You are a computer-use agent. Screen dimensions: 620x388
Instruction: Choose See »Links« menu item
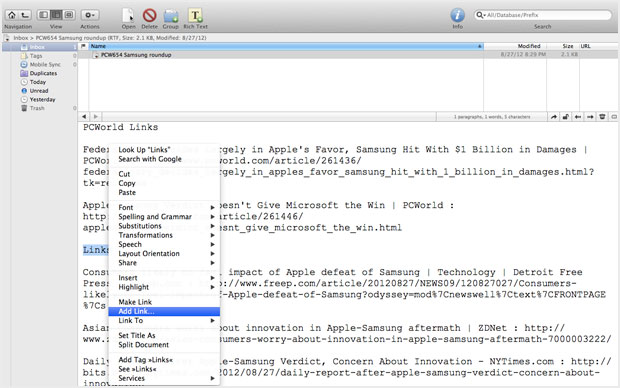[x=164, y=369]
